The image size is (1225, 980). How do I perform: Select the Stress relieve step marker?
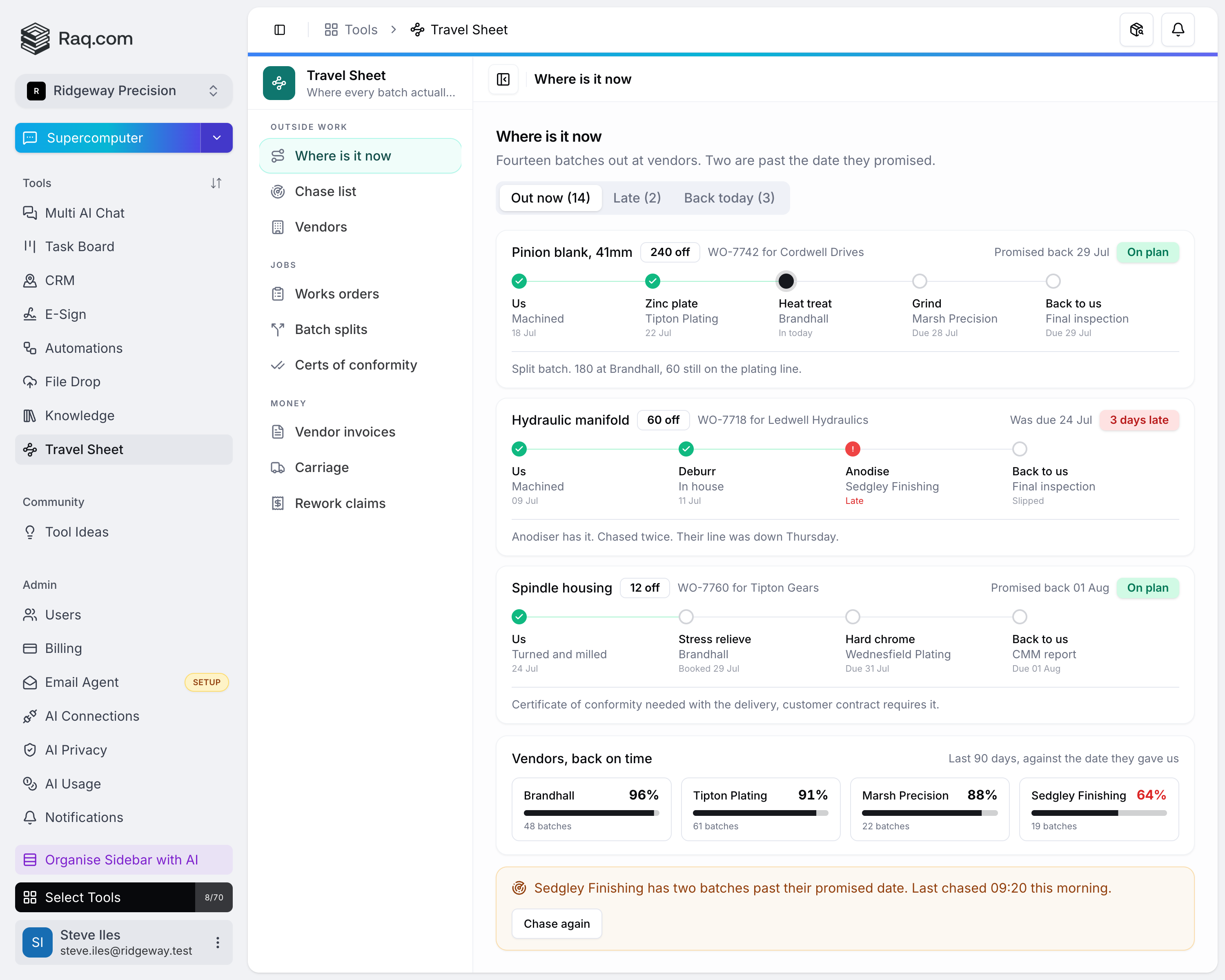pos(686,617)
